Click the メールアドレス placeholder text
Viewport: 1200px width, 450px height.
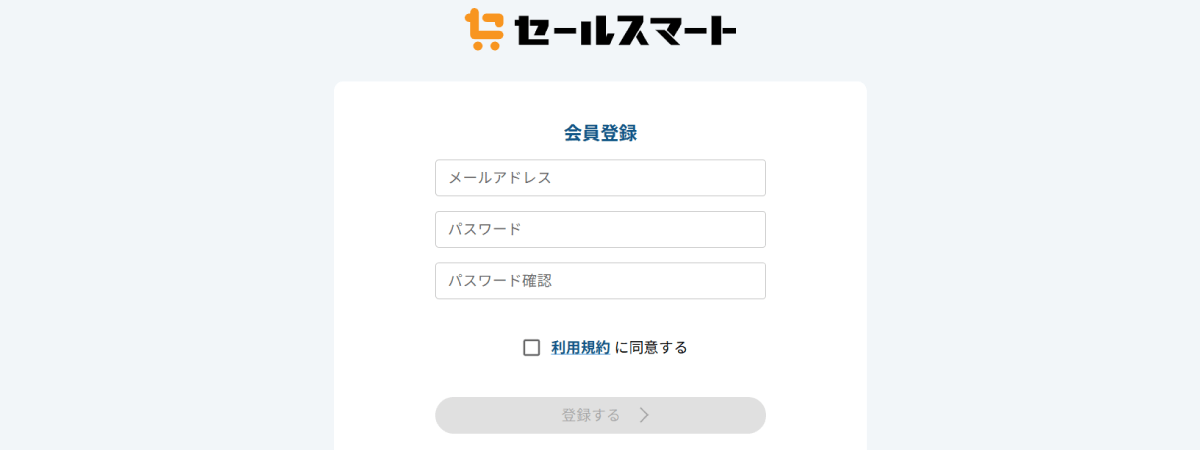pyautogui.click(x=500, y=178)
